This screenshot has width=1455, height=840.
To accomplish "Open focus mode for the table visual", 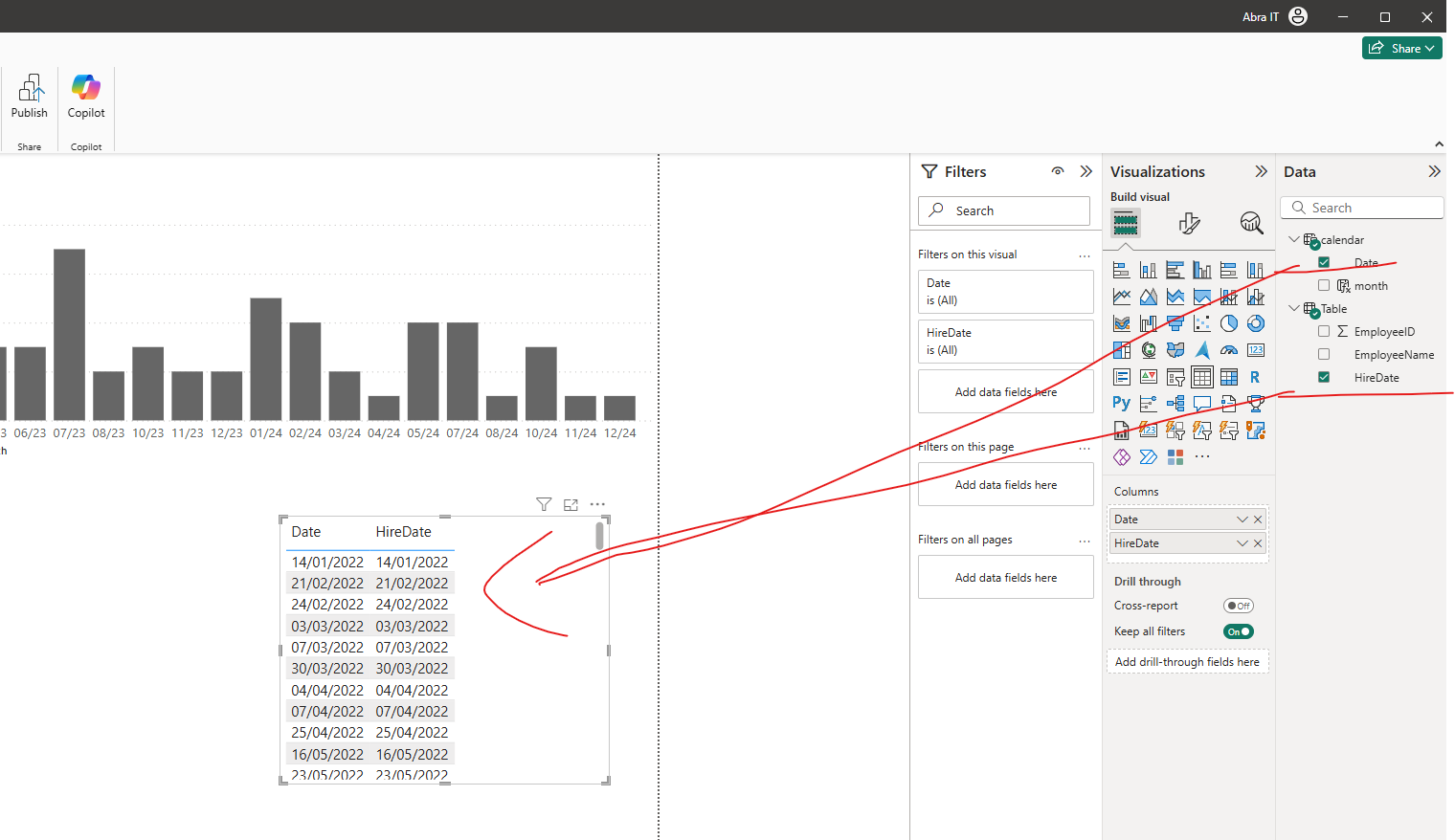I will [x=571, y=504].
